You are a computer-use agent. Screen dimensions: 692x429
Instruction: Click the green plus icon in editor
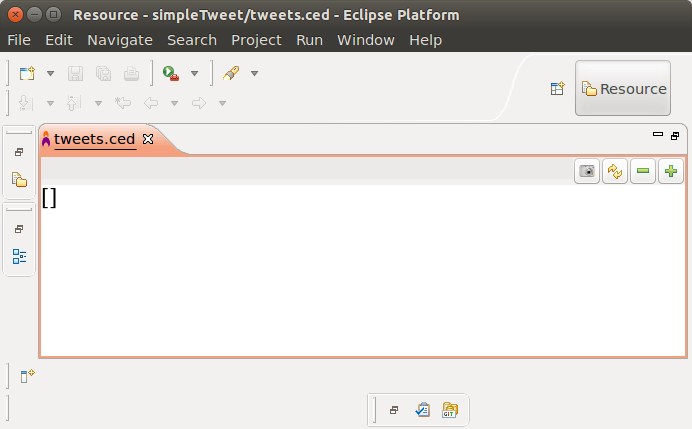coord(670,171)
